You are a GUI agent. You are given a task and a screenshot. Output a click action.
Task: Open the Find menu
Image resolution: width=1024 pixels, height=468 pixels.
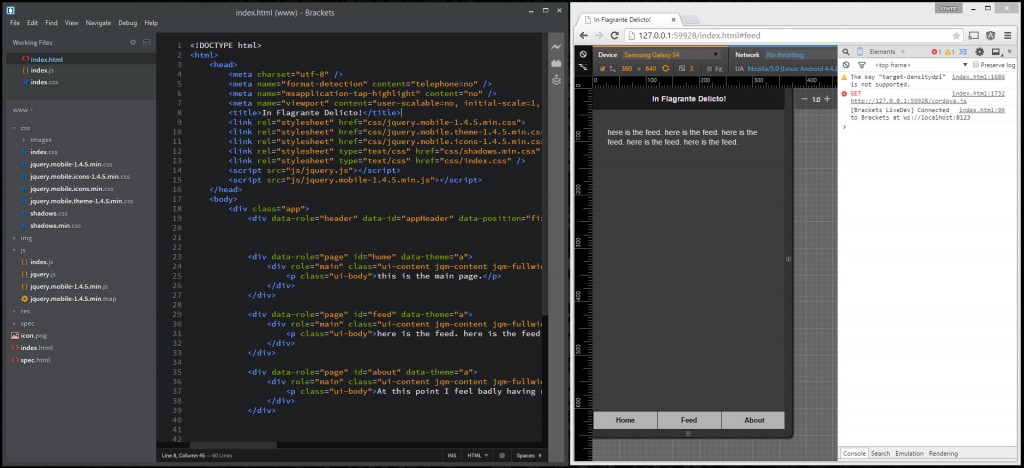(x=52, y=23)
